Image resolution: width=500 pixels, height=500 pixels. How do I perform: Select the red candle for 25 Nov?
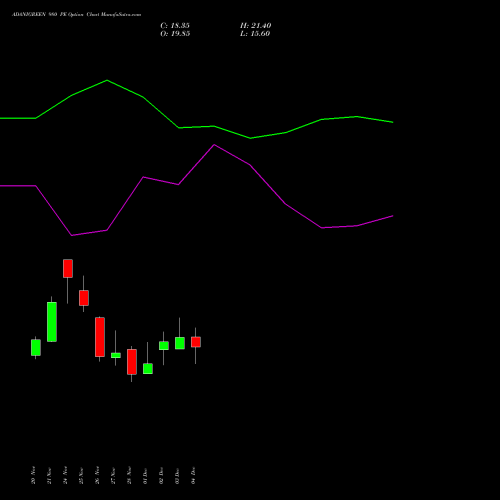pyautogui.click(x=84, y=298)
